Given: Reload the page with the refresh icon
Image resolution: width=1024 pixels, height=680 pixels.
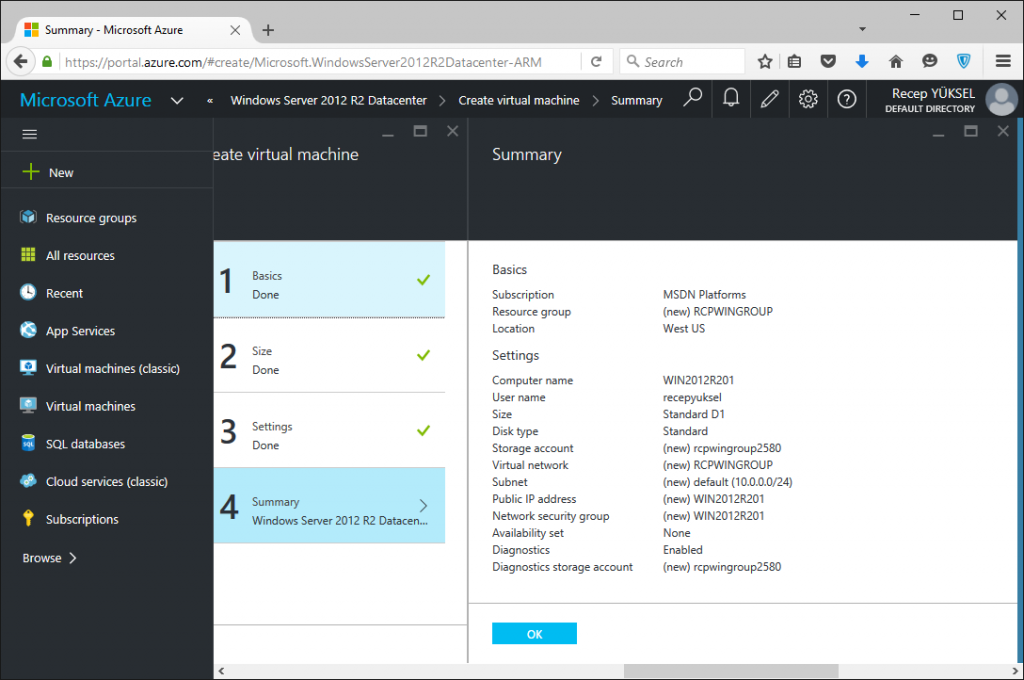Looking at the screenshot, I should click(596, 61).
